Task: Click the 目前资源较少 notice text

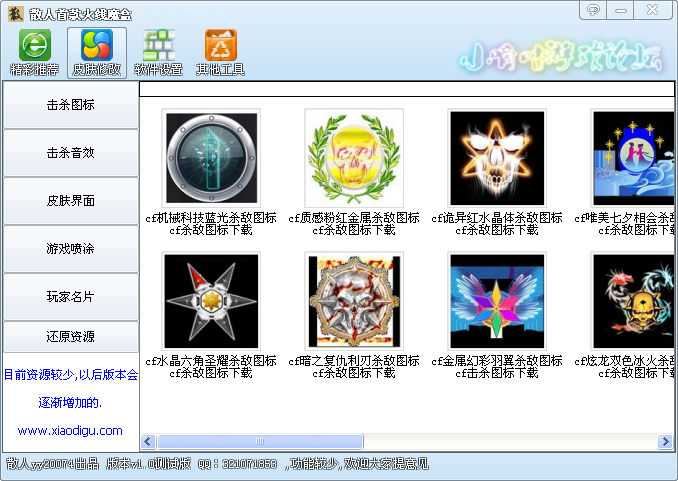Action: 71,375
